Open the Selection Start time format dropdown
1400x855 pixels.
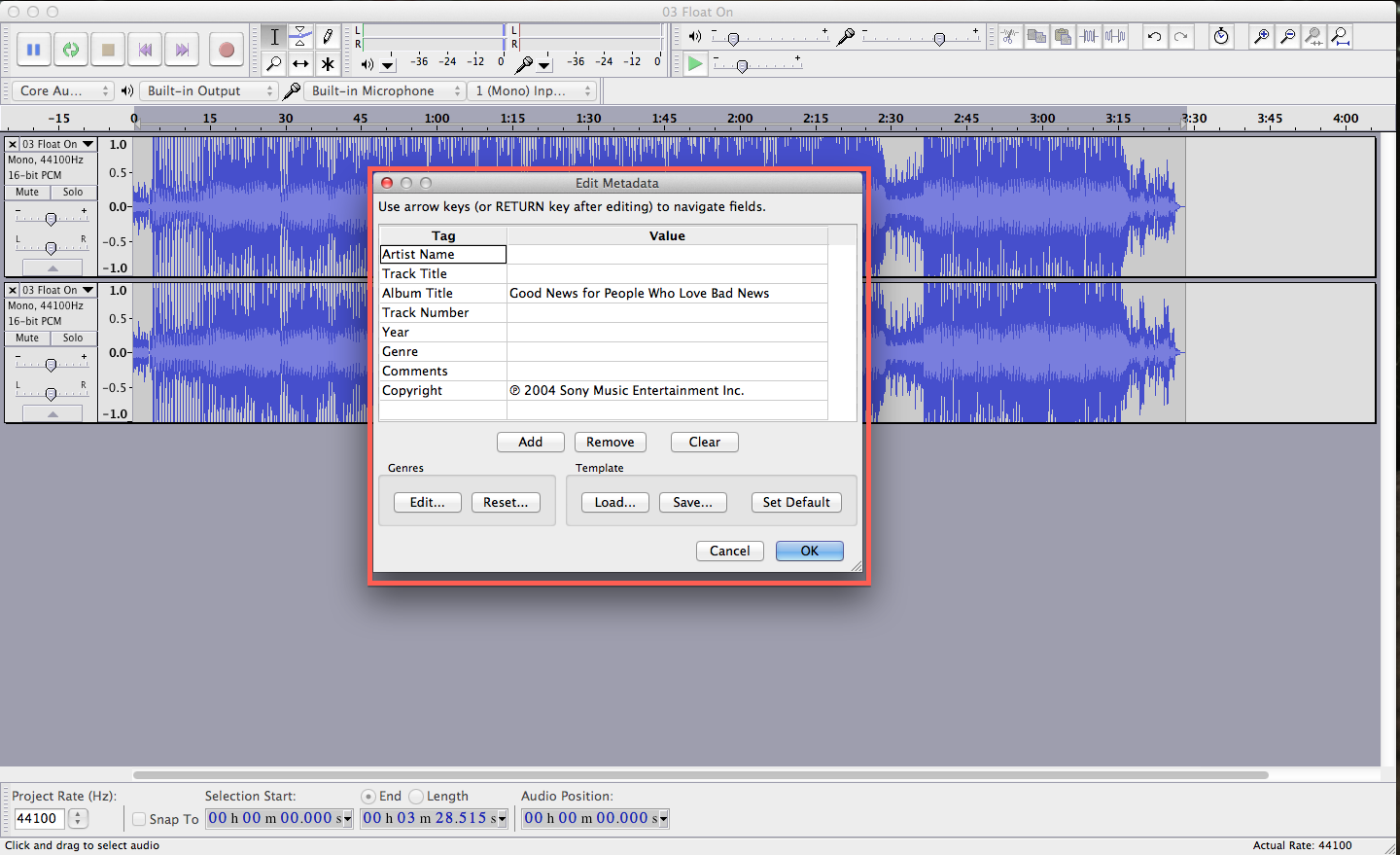[x=347, y=819]
